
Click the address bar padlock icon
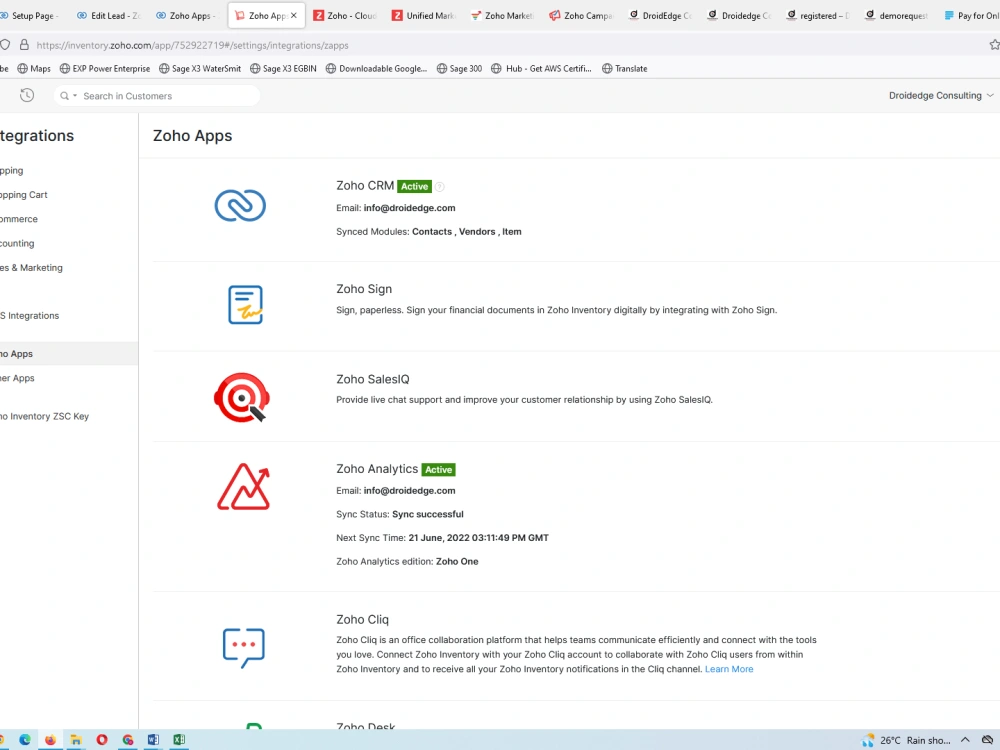click(x=24, y=45)
